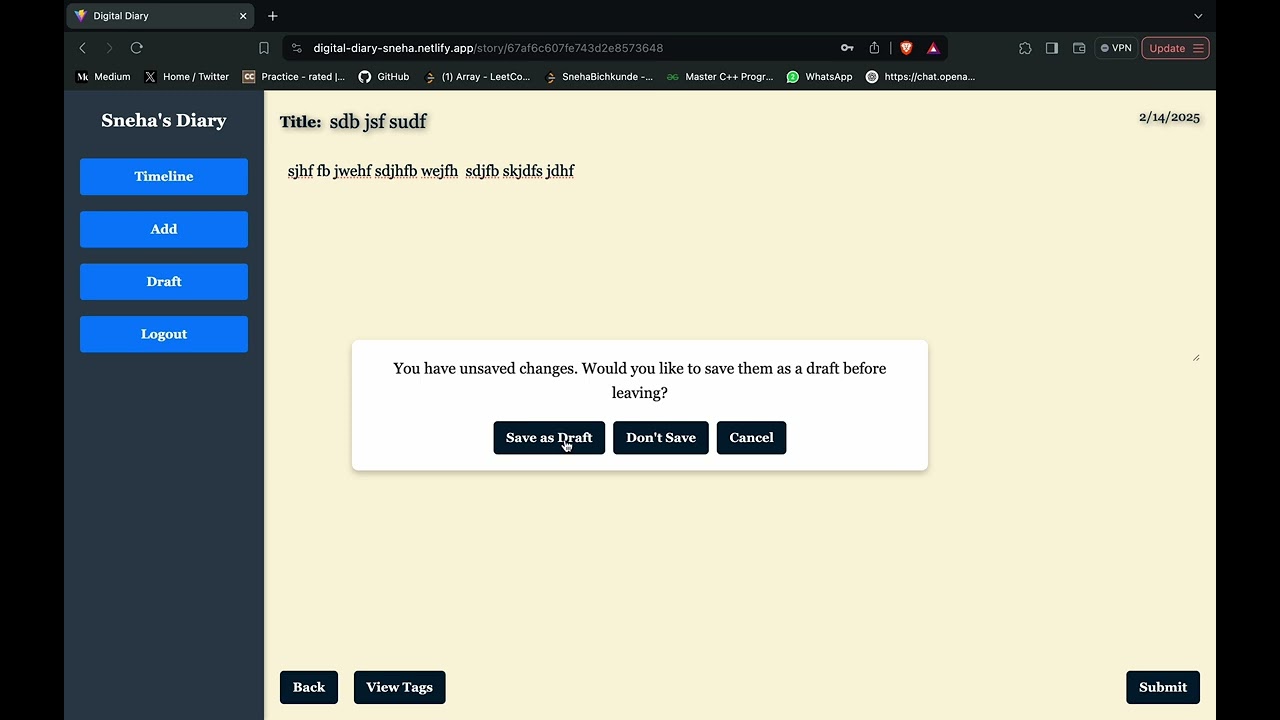This screenshot has width=1280, height=720.
Task: Open the extensions puzzle icon
Action: coord(1025,48)
